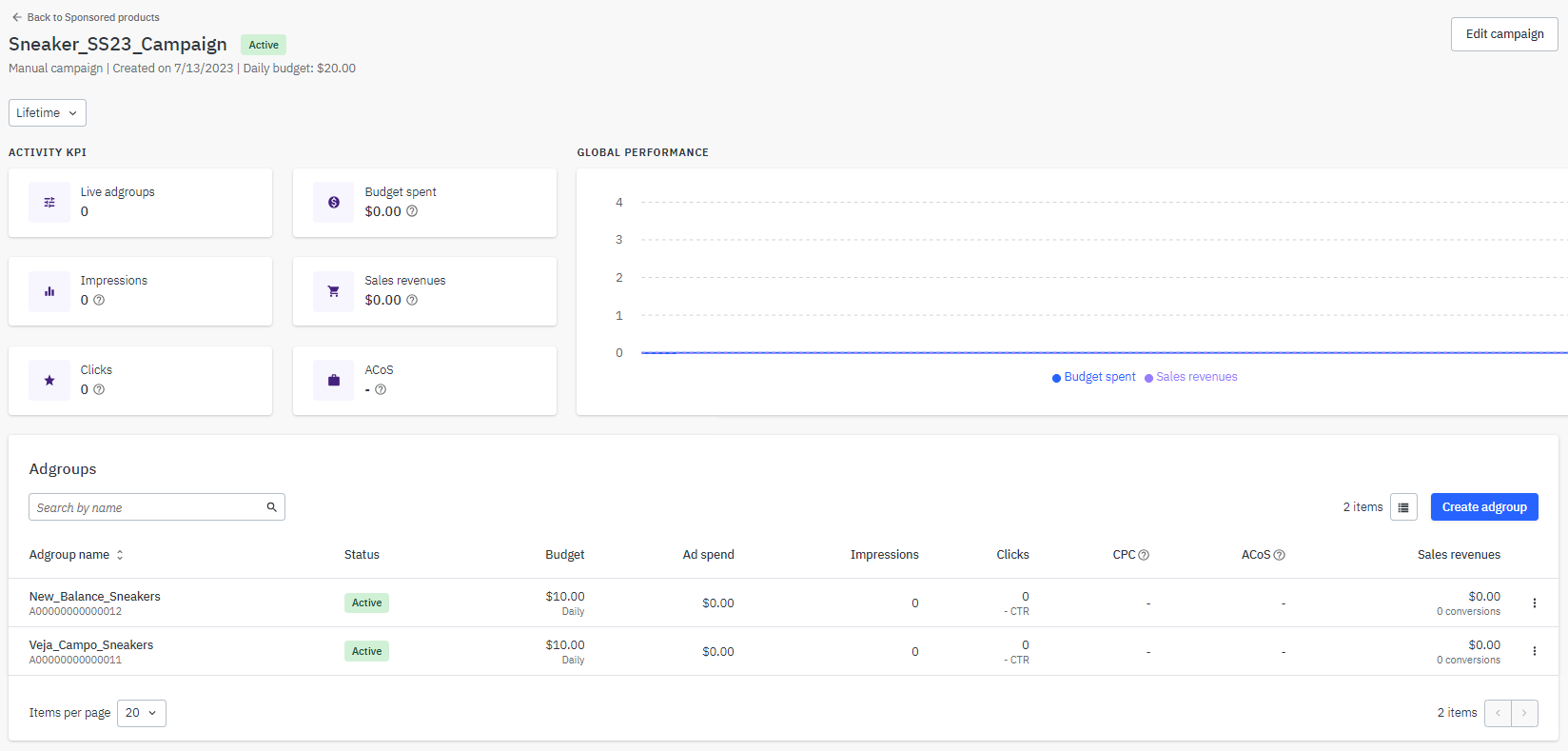This screenshot has height=751, width=1568.
Task: Click the Impressions column header
Action: (885, 555)
